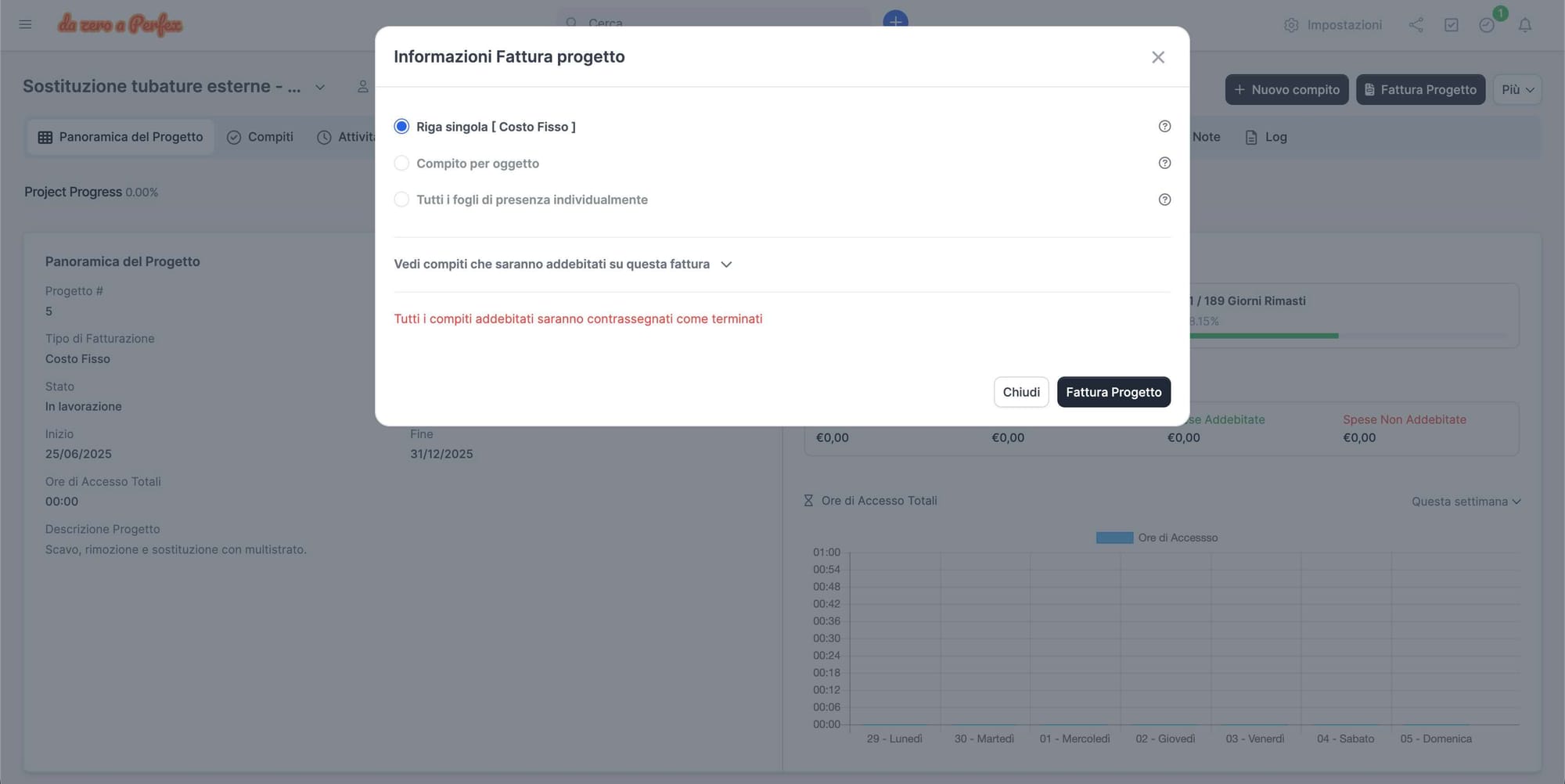Choose Tutti i fogli di presenza individualmente
Viewport: 1565px width, 784px height.
[401, 200]
